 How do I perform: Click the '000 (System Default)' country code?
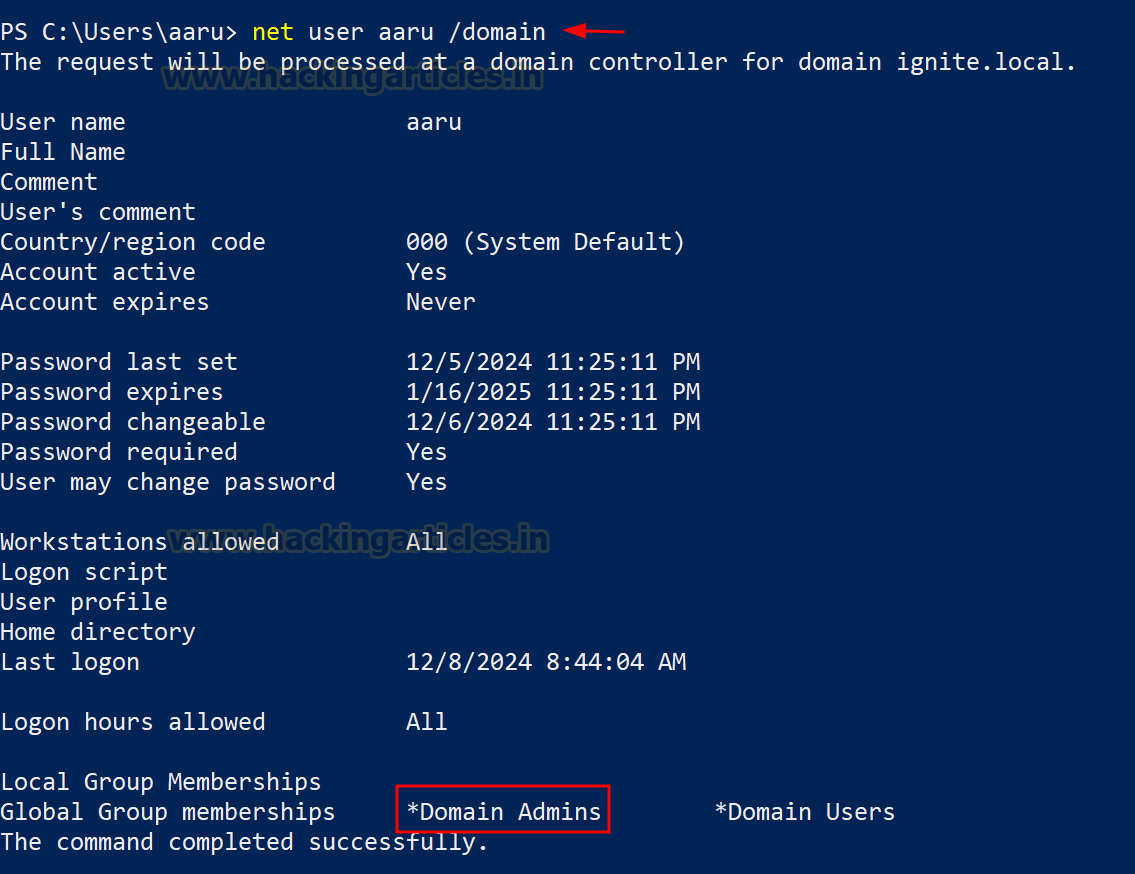click(x=545, y=243)
